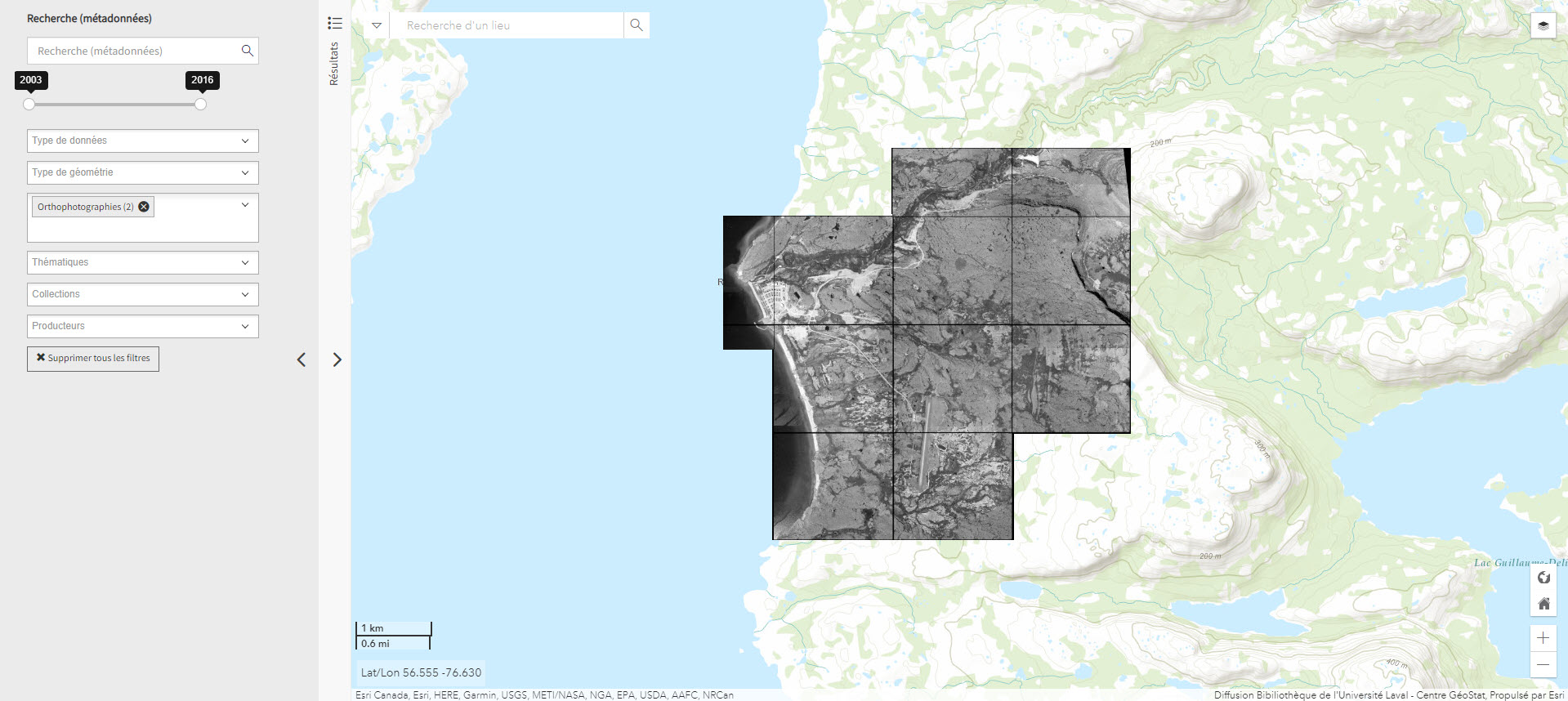Open the Producteurs dropdown
The height and width of the screenshot is (701, 1568).
point(143,326)
